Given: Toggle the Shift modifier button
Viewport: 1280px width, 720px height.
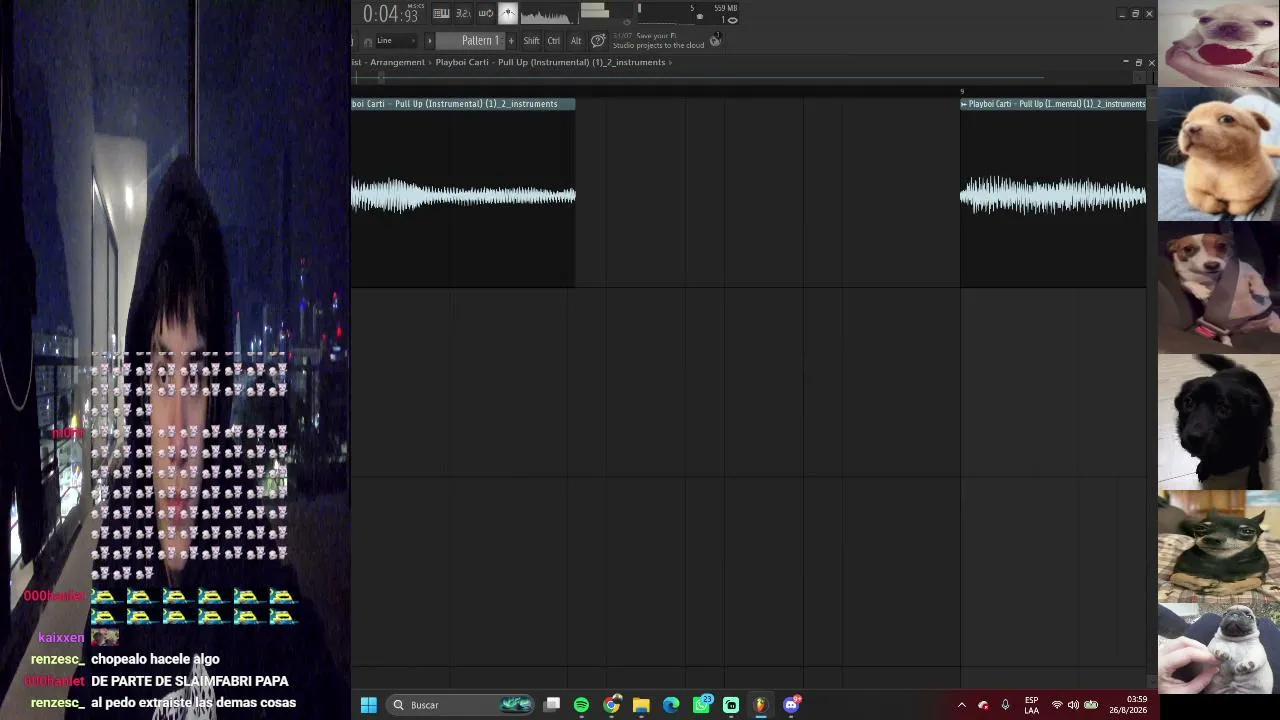Looking at the screenshot, I should coord(531,41).
